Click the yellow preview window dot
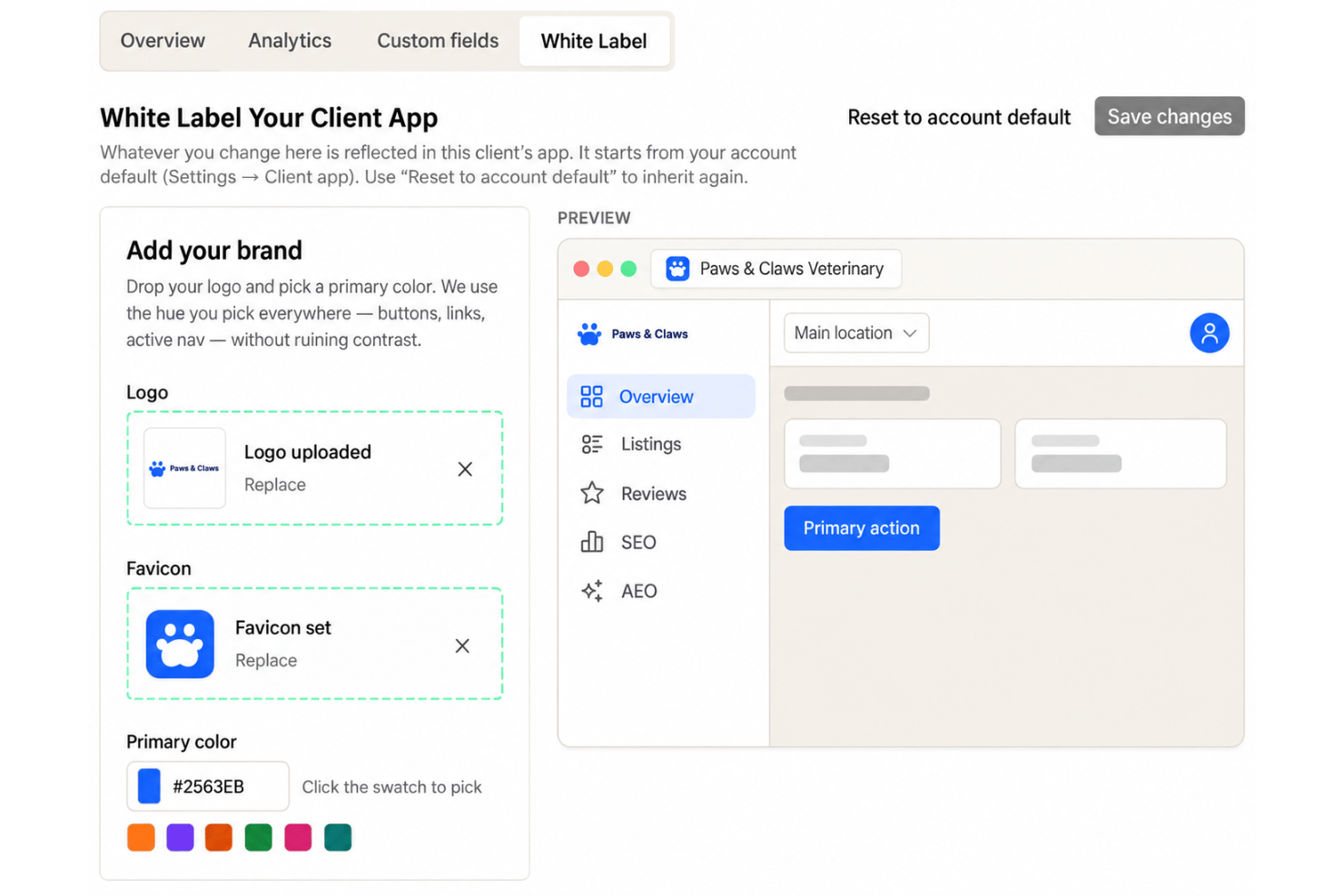The width and height of the screenshot is (1344, 896). [605, 269]
